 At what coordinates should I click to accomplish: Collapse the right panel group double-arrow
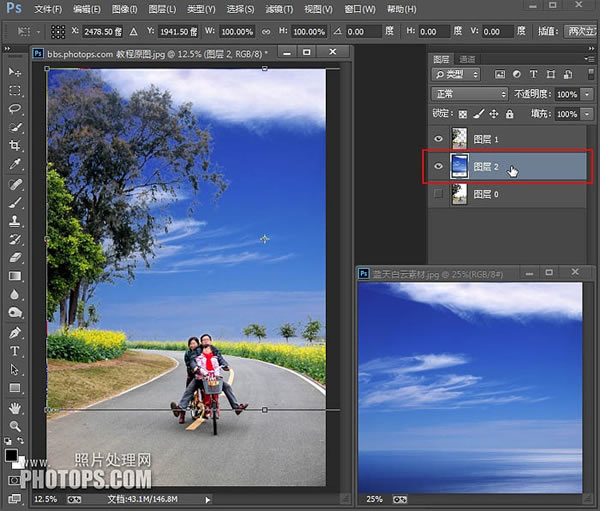tap(592, 49)
